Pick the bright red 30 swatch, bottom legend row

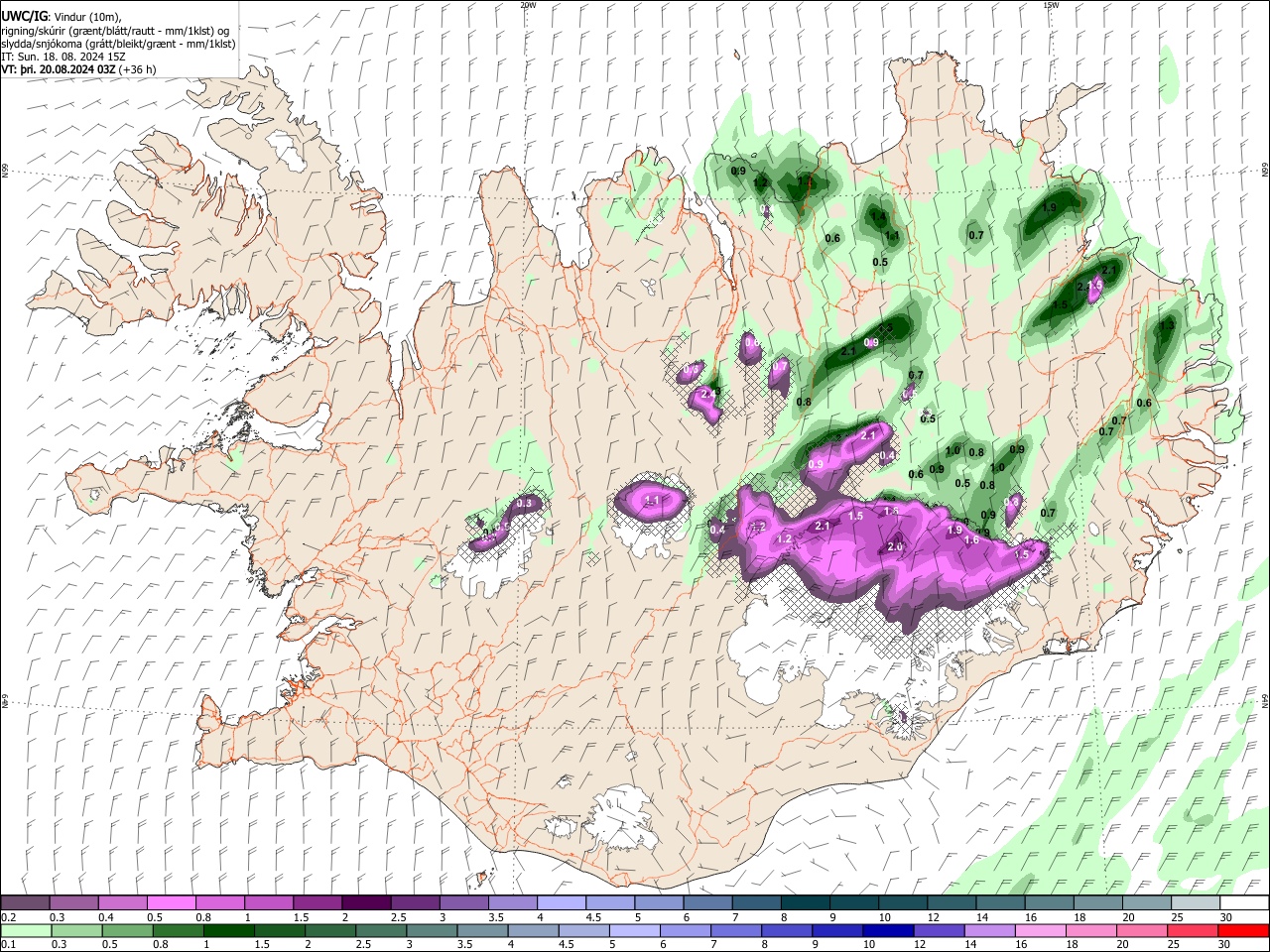(x=1244, y=930)
